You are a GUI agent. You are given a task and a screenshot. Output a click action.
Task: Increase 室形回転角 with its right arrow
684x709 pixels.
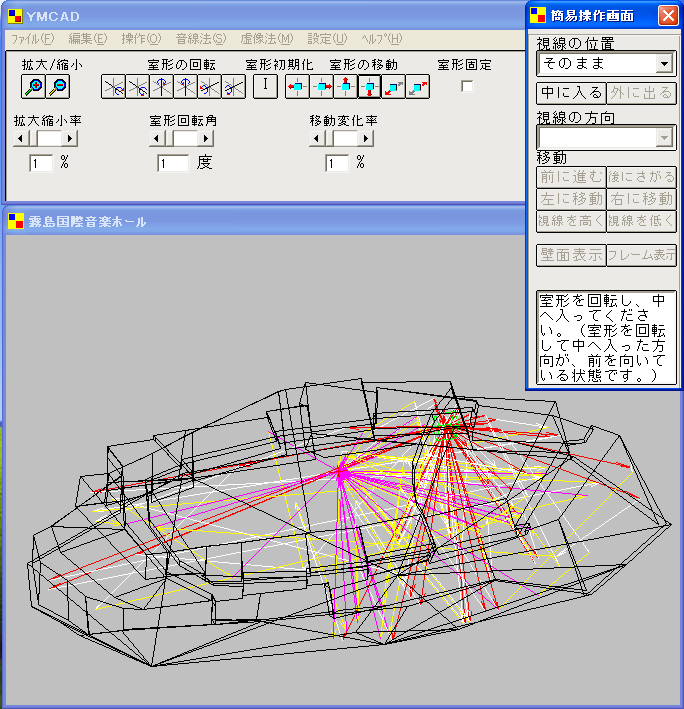pos(206,138)
